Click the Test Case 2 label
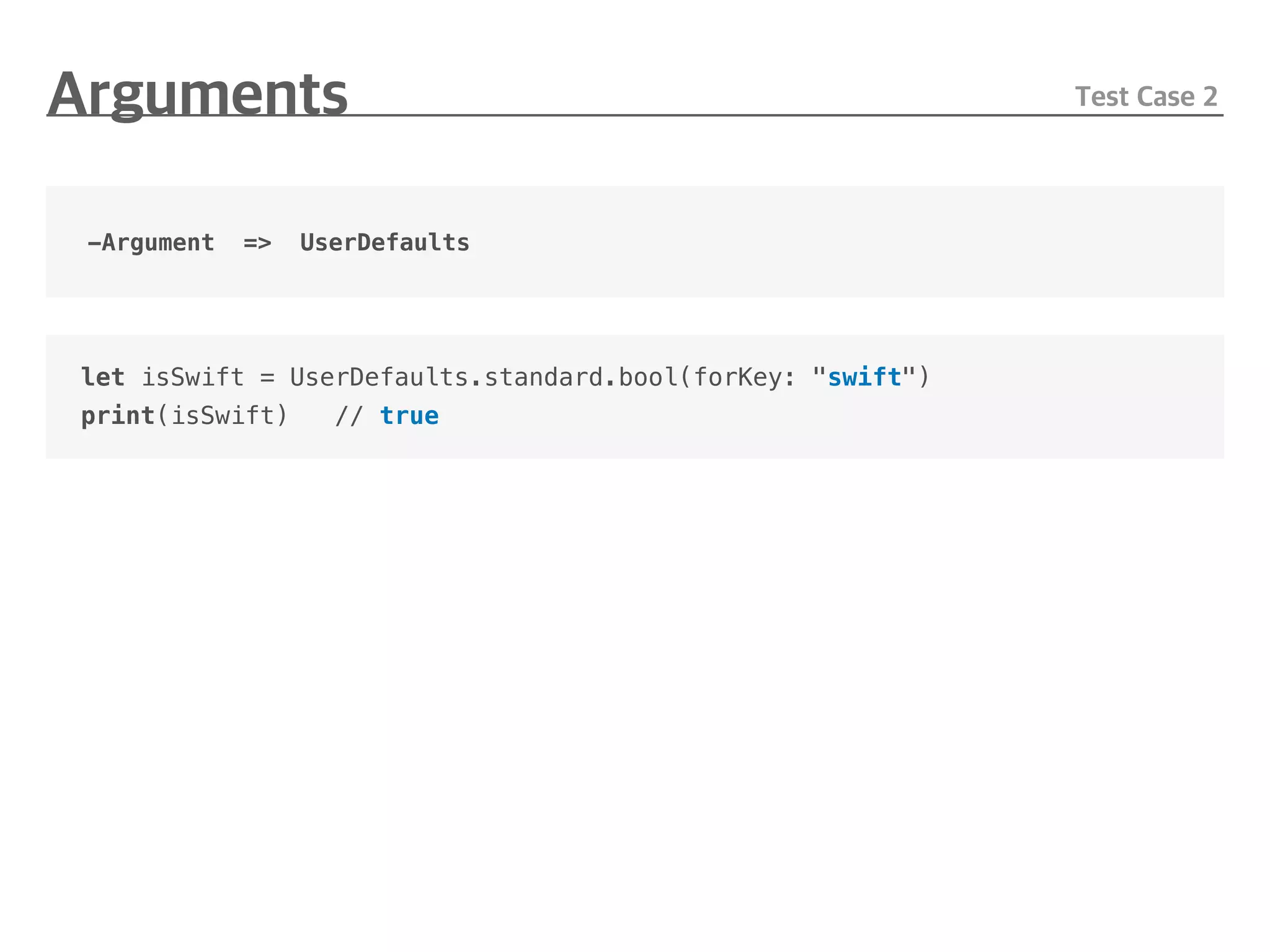The image size is (1270, 952). pyautogui.click(x=1145, y=97)
